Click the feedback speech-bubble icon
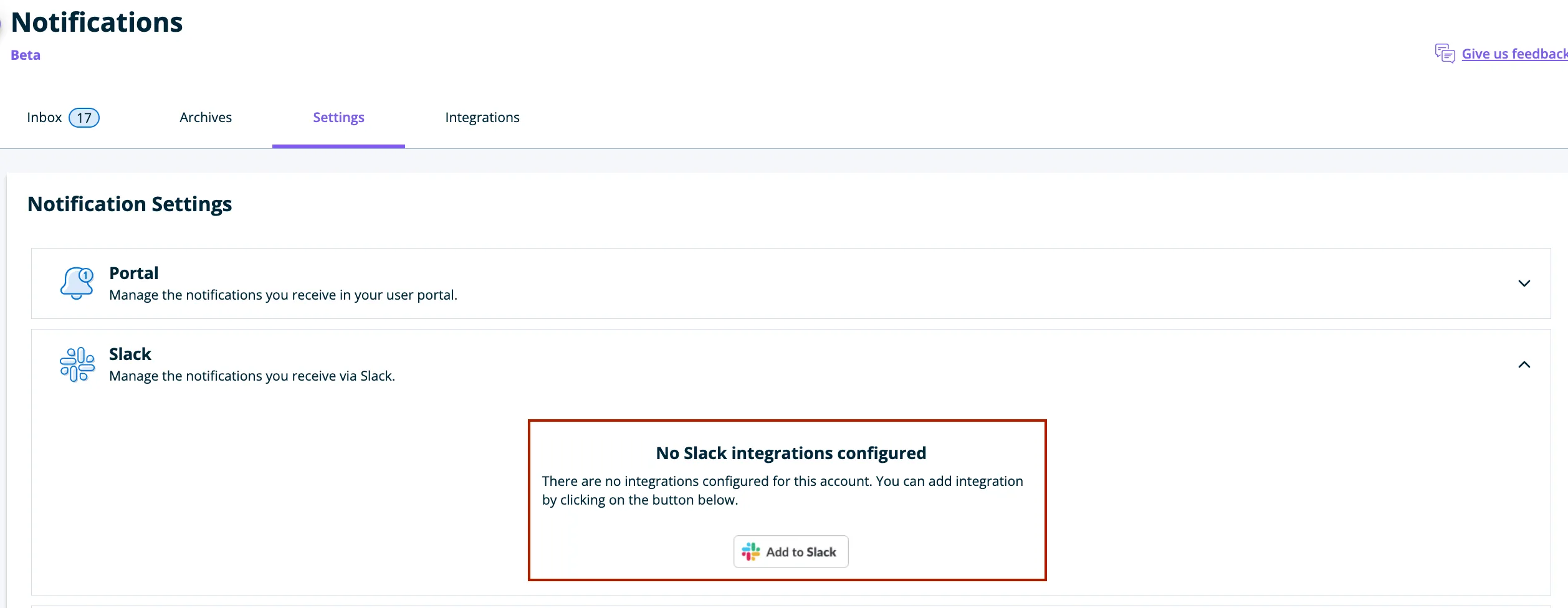This screenshot has width=1568, height=608. click(1445, 54)
